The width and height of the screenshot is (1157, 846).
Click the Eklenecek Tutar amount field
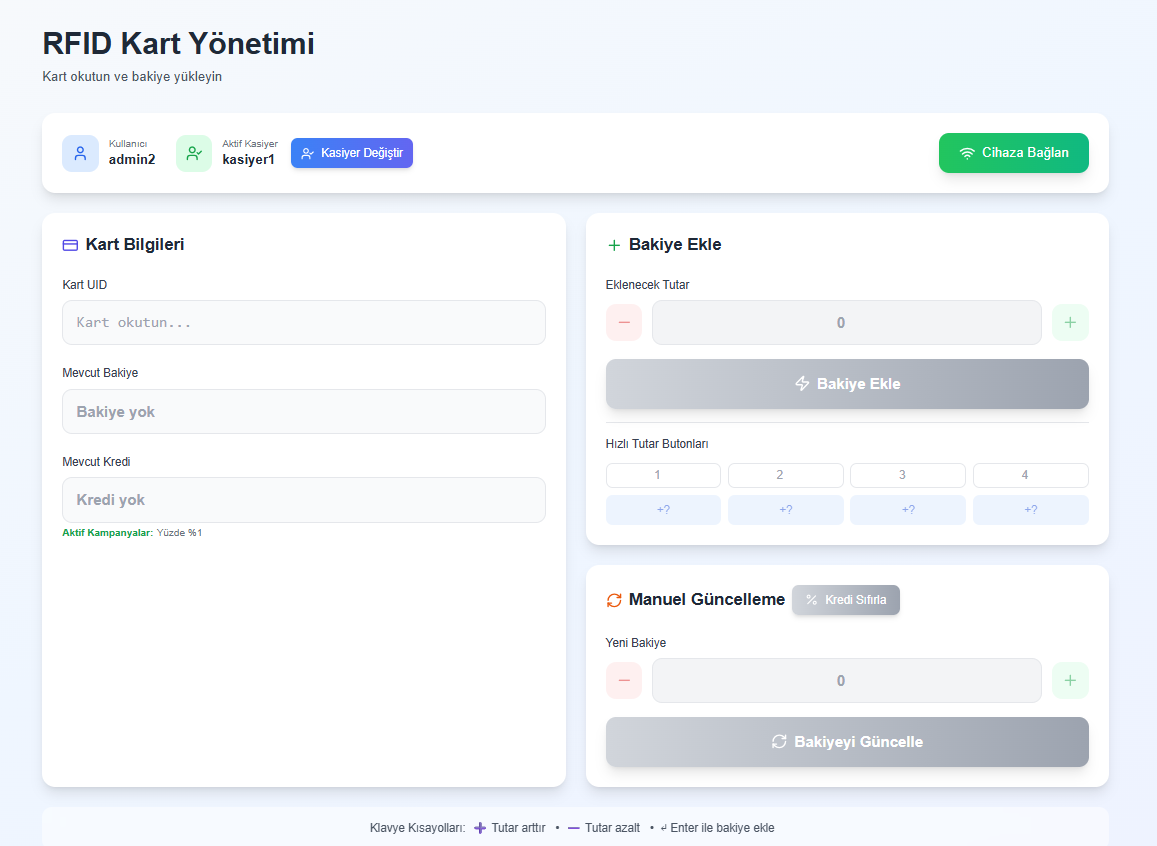(x=846, y=322)
